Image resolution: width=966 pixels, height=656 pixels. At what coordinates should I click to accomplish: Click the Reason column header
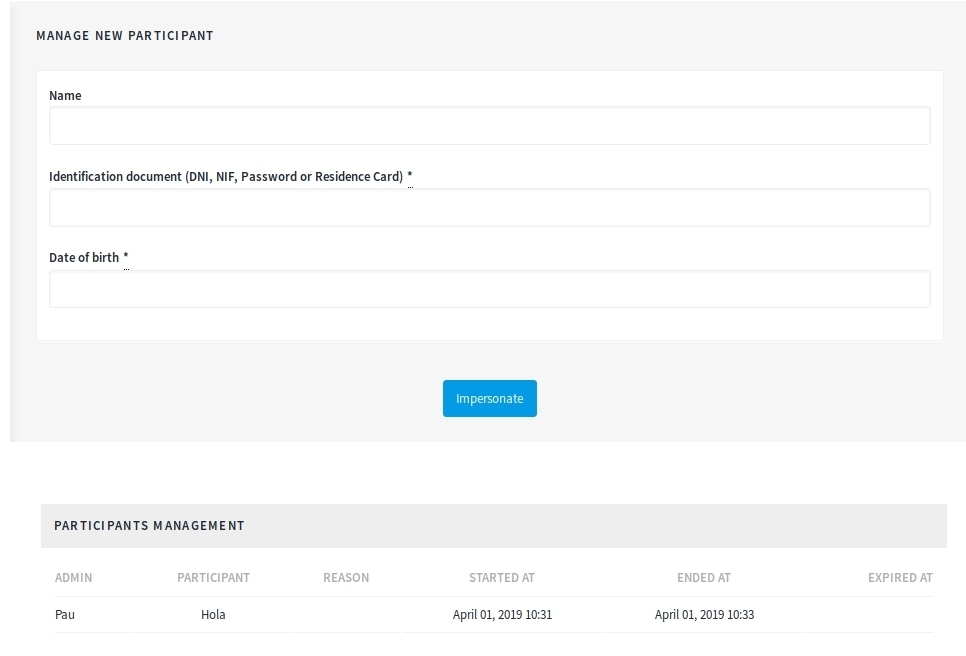point(346,578)
